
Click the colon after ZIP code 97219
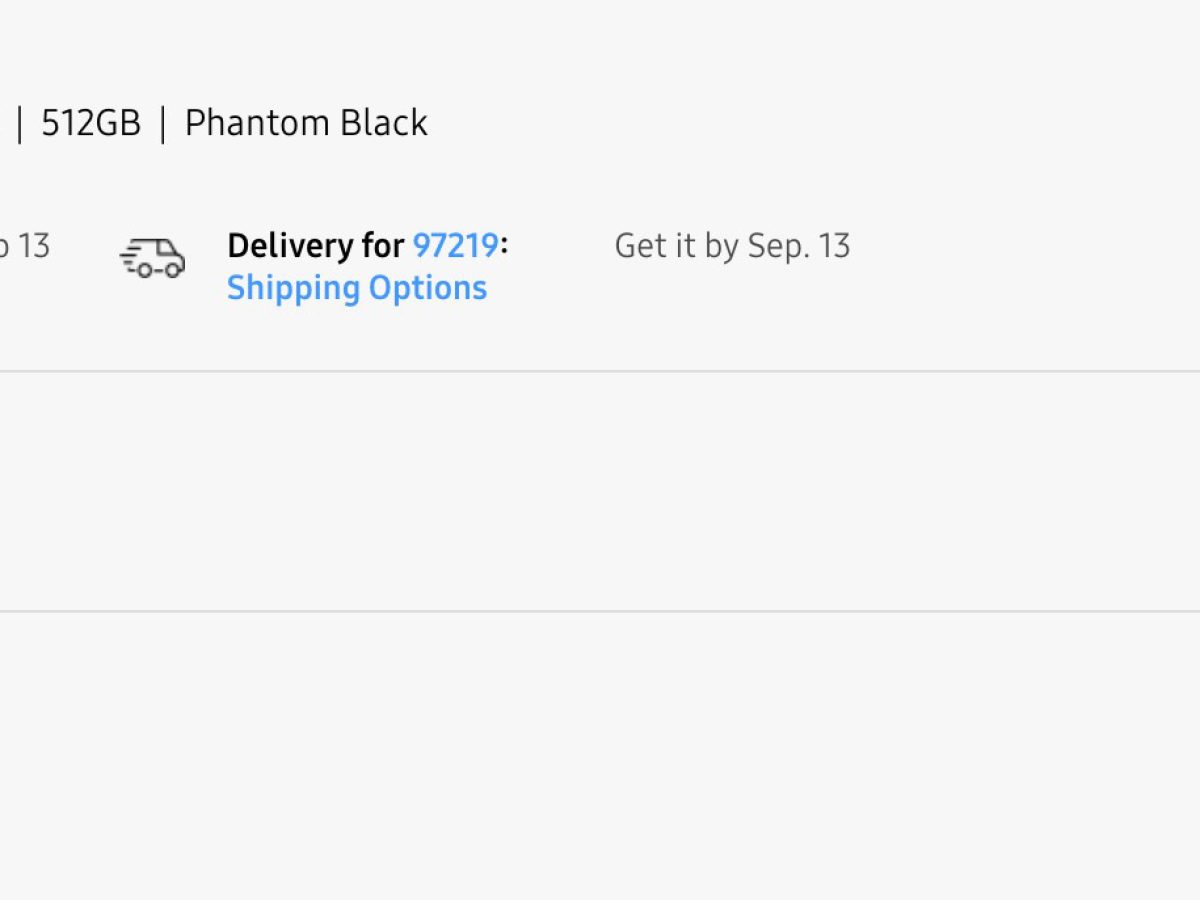[504, 246]
